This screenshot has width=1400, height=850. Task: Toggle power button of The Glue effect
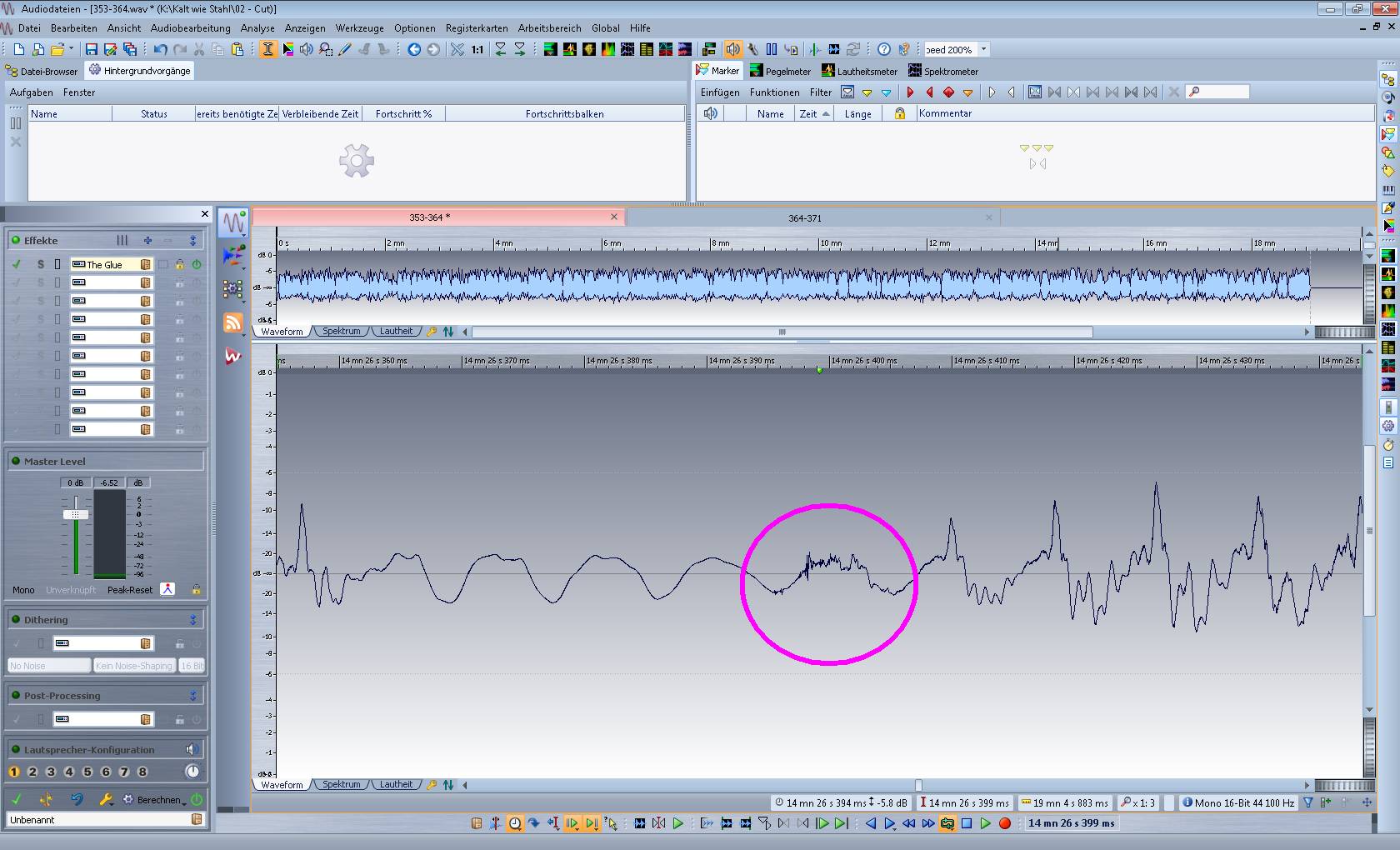197,264
